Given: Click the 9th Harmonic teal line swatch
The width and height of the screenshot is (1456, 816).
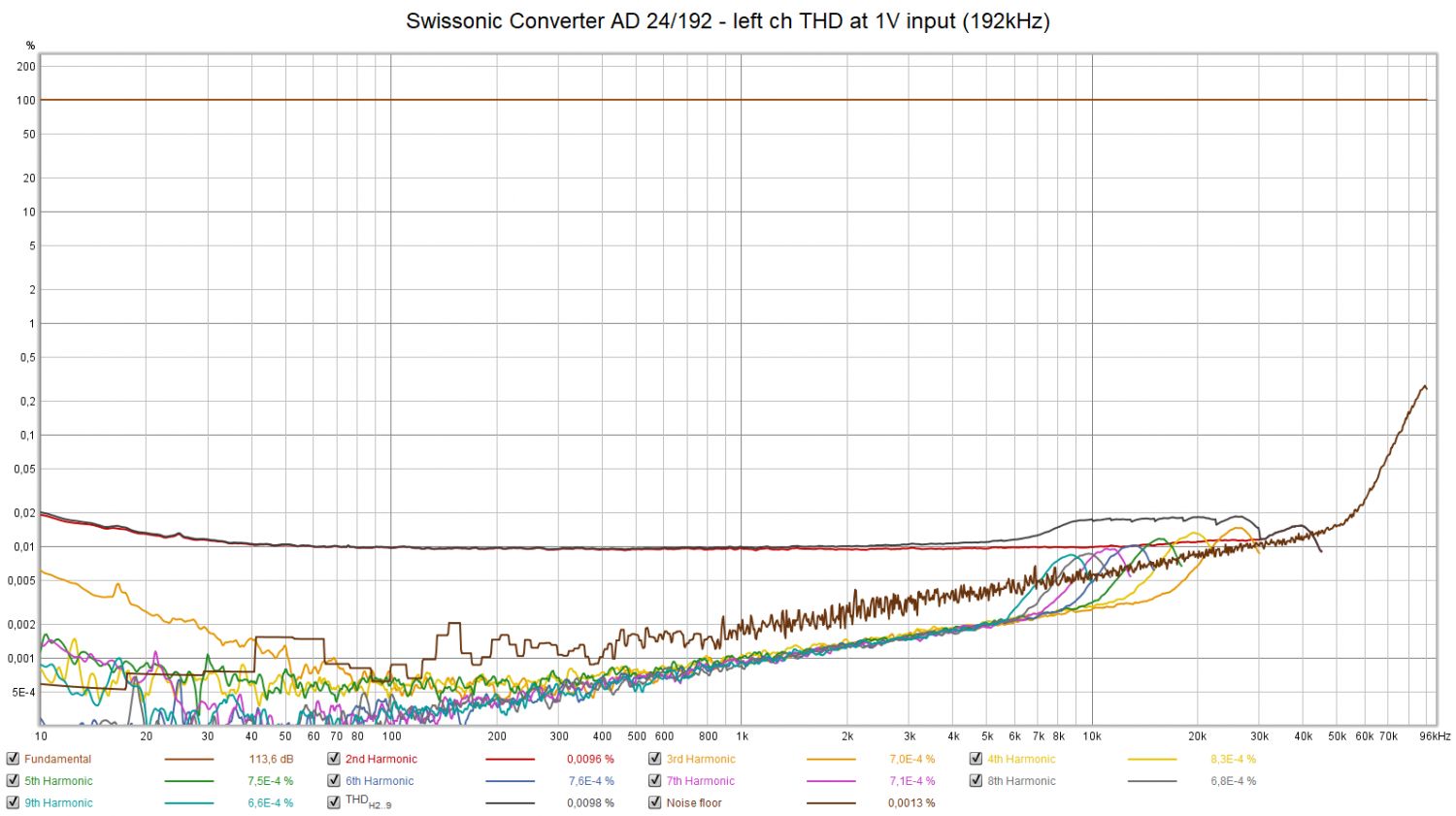Looking at the screenshot, I should (x=189, y=803).
